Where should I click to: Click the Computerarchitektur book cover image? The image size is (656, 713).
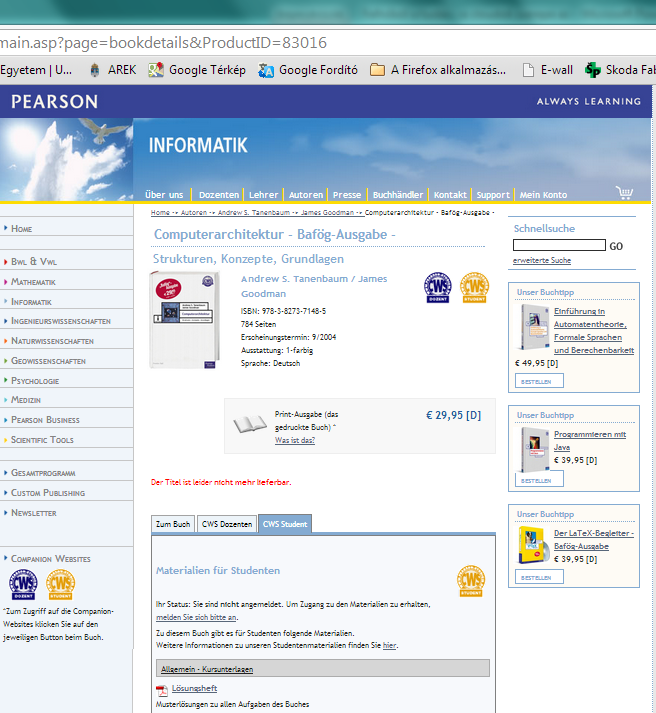point(185,320)
